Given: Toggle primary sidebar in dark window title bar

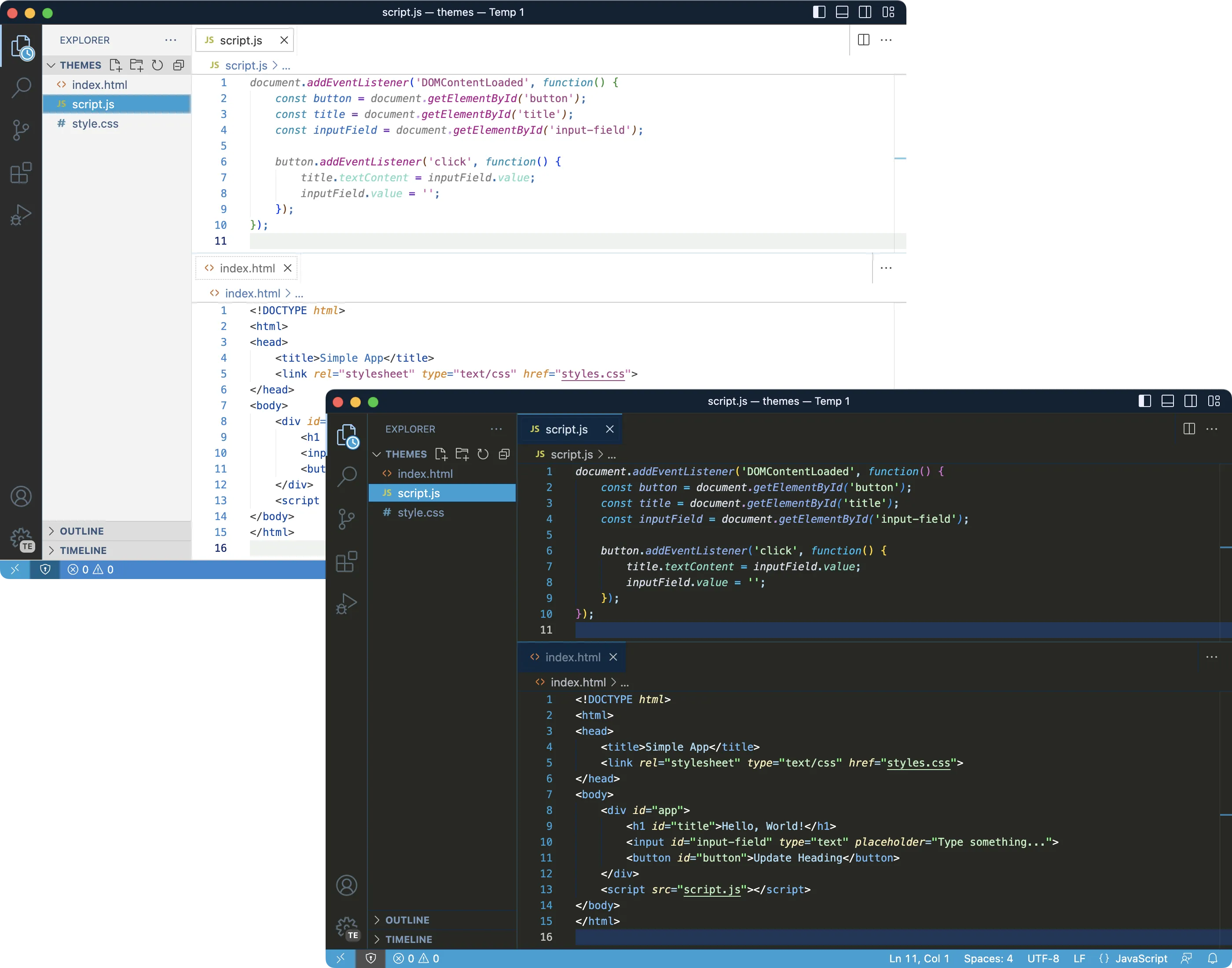Looking at the screenshot, I should [1144, 401].
